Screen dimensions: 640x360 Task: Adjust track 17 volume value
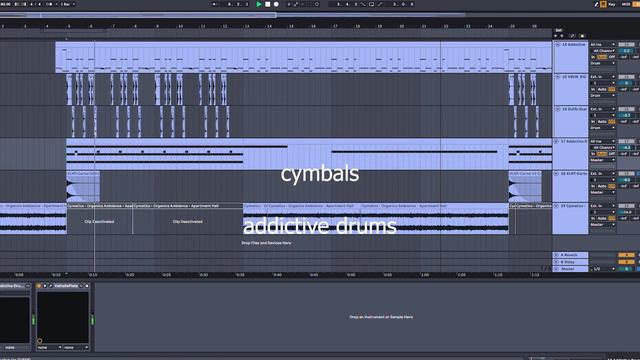tap(627, 147)
